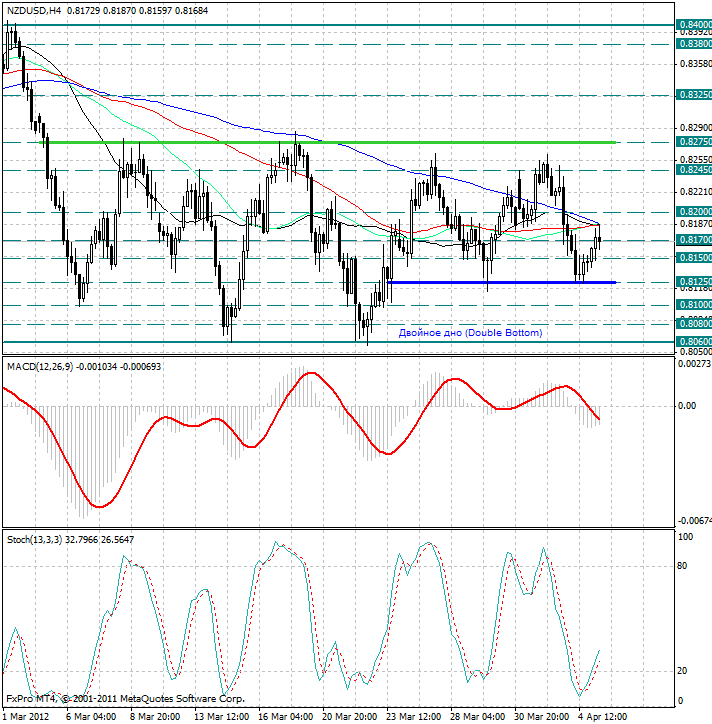Select the Double Bottom text annotation

[x=470, y=332]
